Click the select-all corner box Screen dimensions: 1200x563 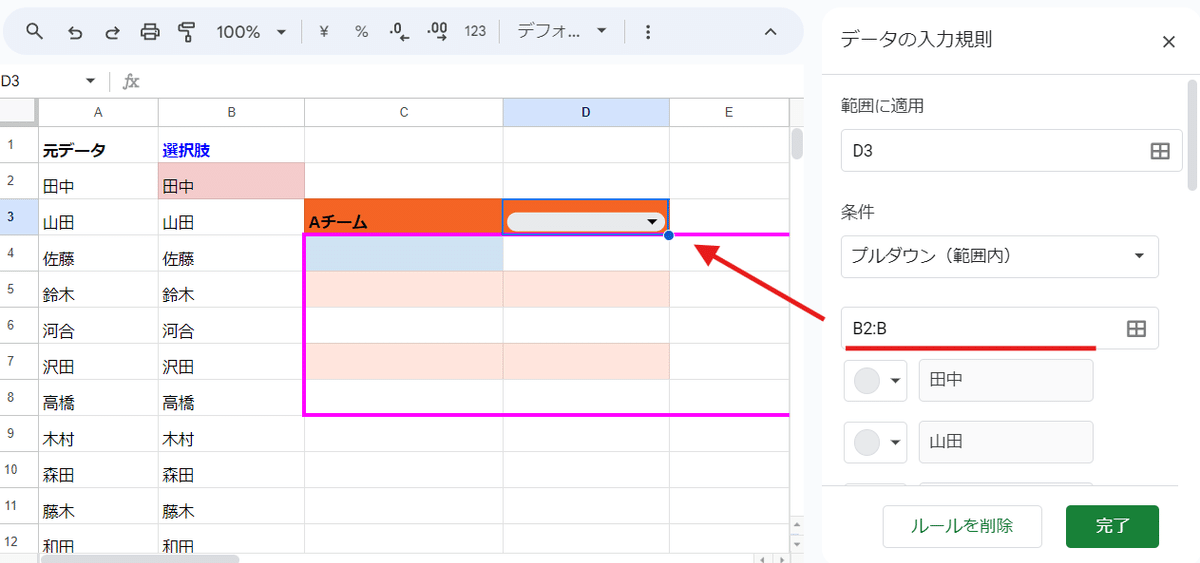click(x=19, y=112)
